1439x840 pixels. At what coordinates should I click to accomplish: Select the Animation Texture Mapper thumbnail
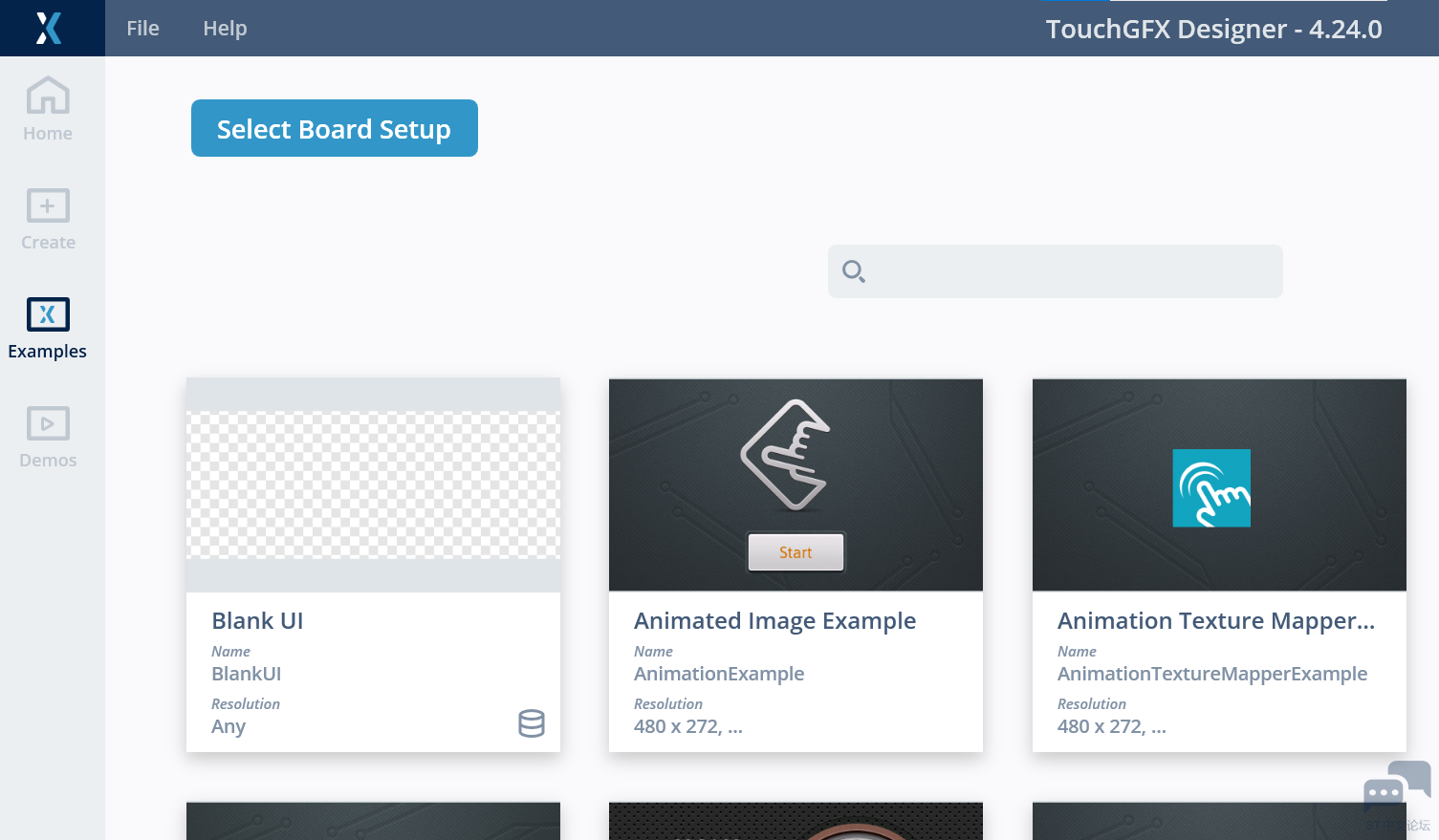(x=1219, y=485)
